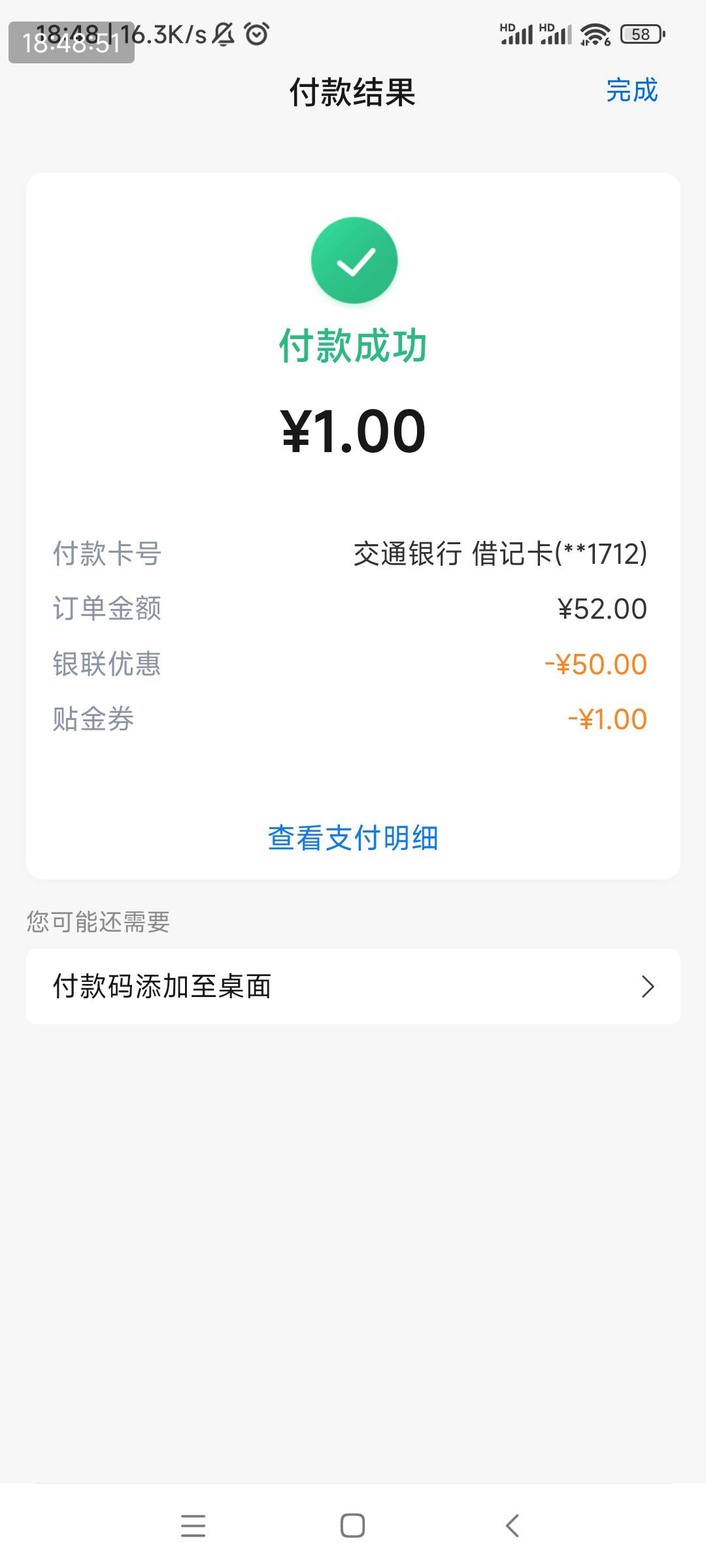Select the 付款码添加至桌面 row
The image size is (706, 1568).
[x=353, y=987]
